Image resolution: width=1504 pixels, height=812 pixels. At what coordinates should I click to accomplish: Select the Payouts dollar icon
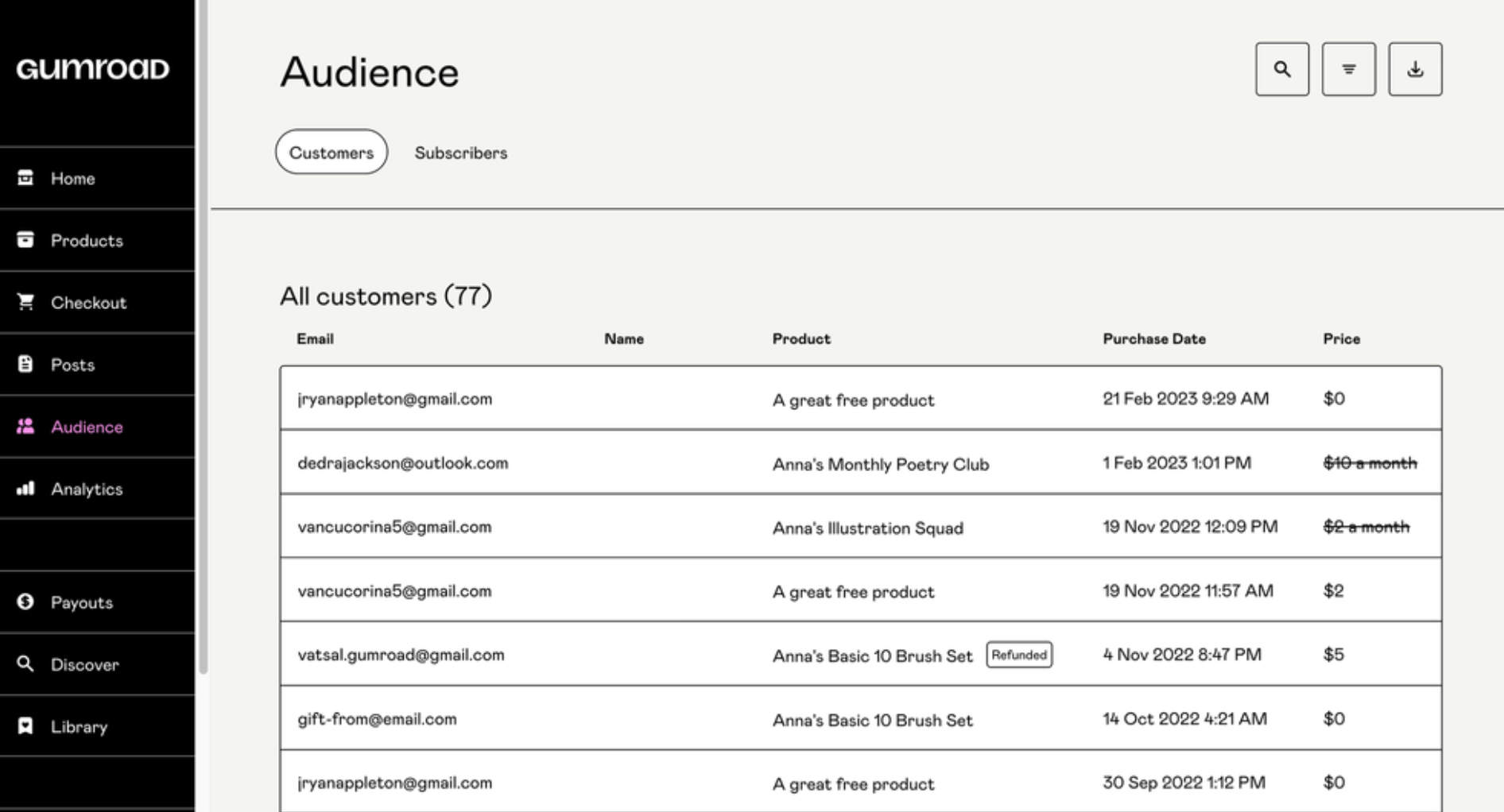point(25,601)
